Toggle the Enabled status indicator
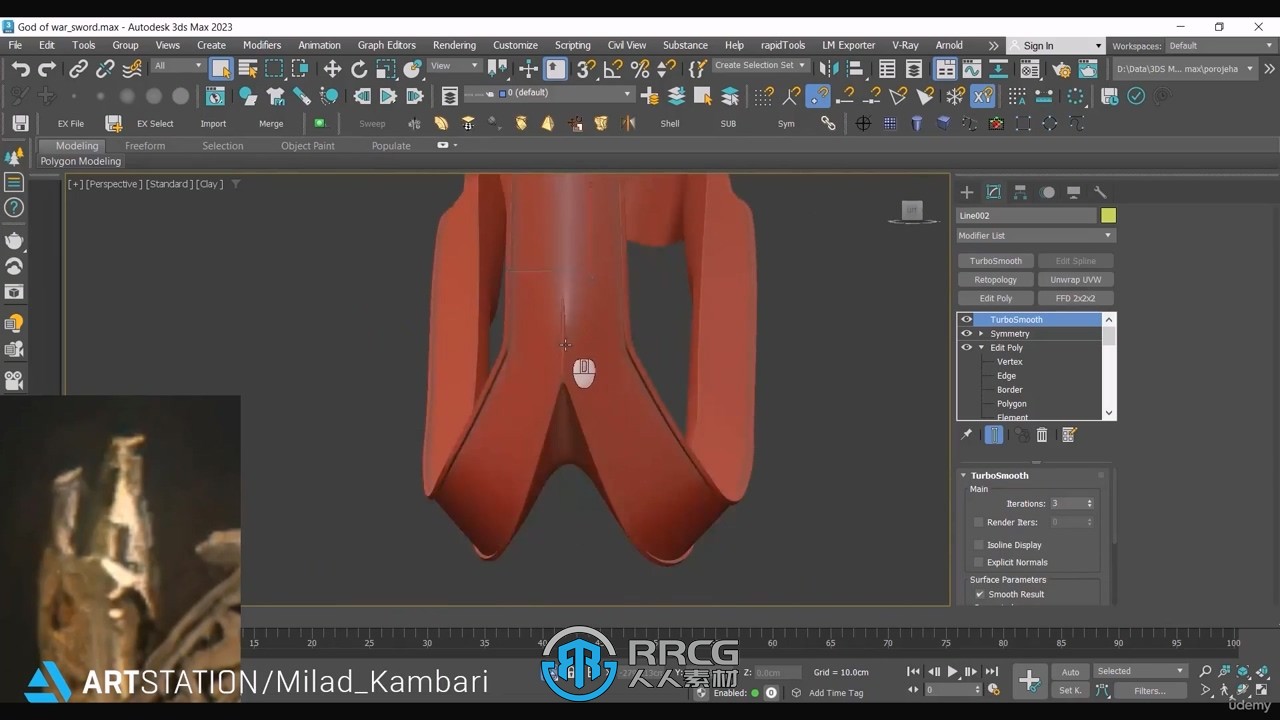 click(755, 692)
